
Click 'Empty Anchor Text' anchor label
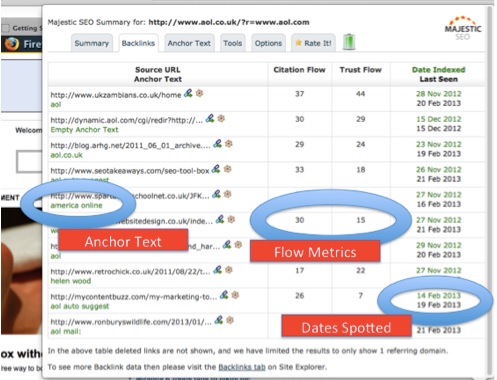point(84,130)
